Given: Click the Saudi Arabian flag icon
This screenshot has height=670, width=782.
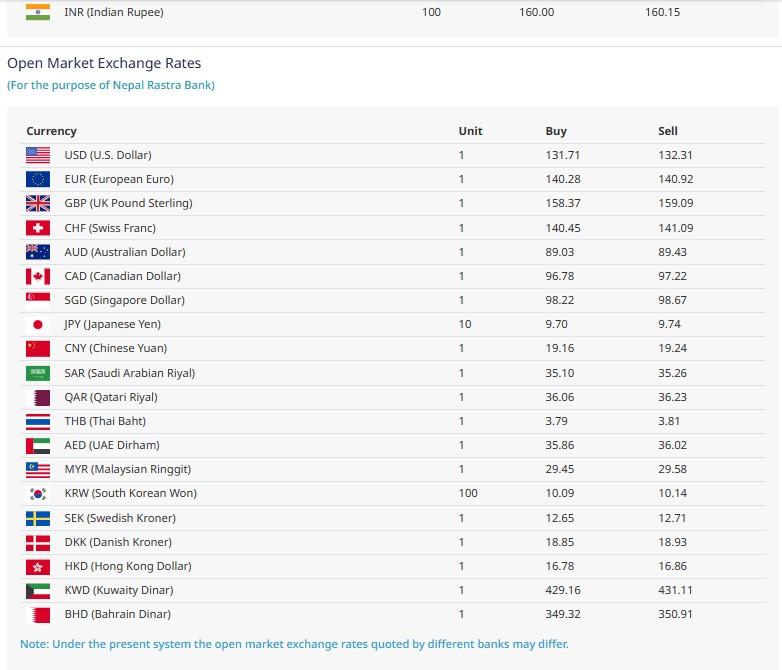Looking at the screenshot, I should pos(38,373).
